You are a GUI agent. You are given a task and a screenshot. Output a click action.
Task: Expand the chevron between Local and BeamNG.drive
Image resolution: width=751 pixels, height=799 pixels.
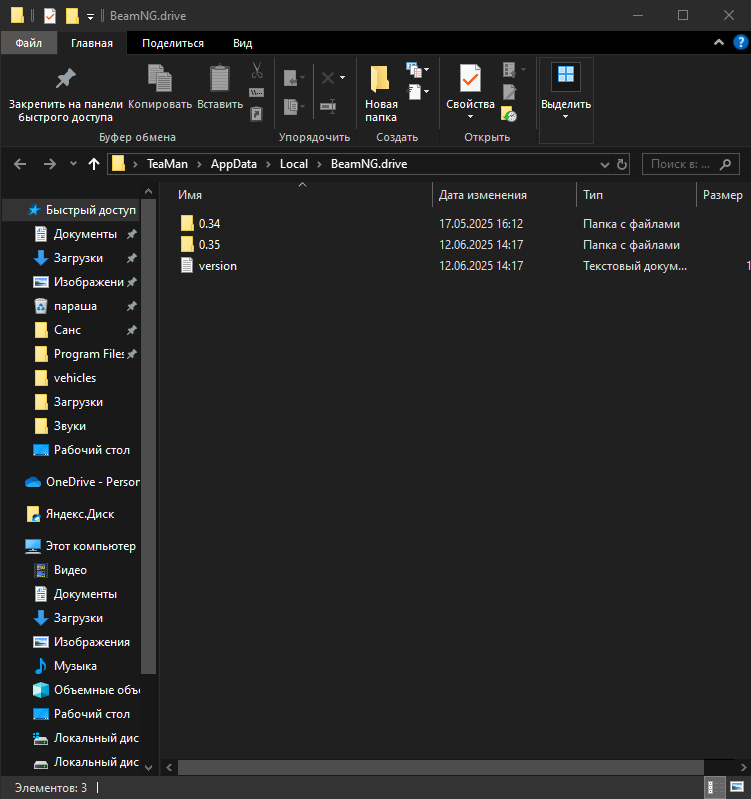(x=319, y=164)
